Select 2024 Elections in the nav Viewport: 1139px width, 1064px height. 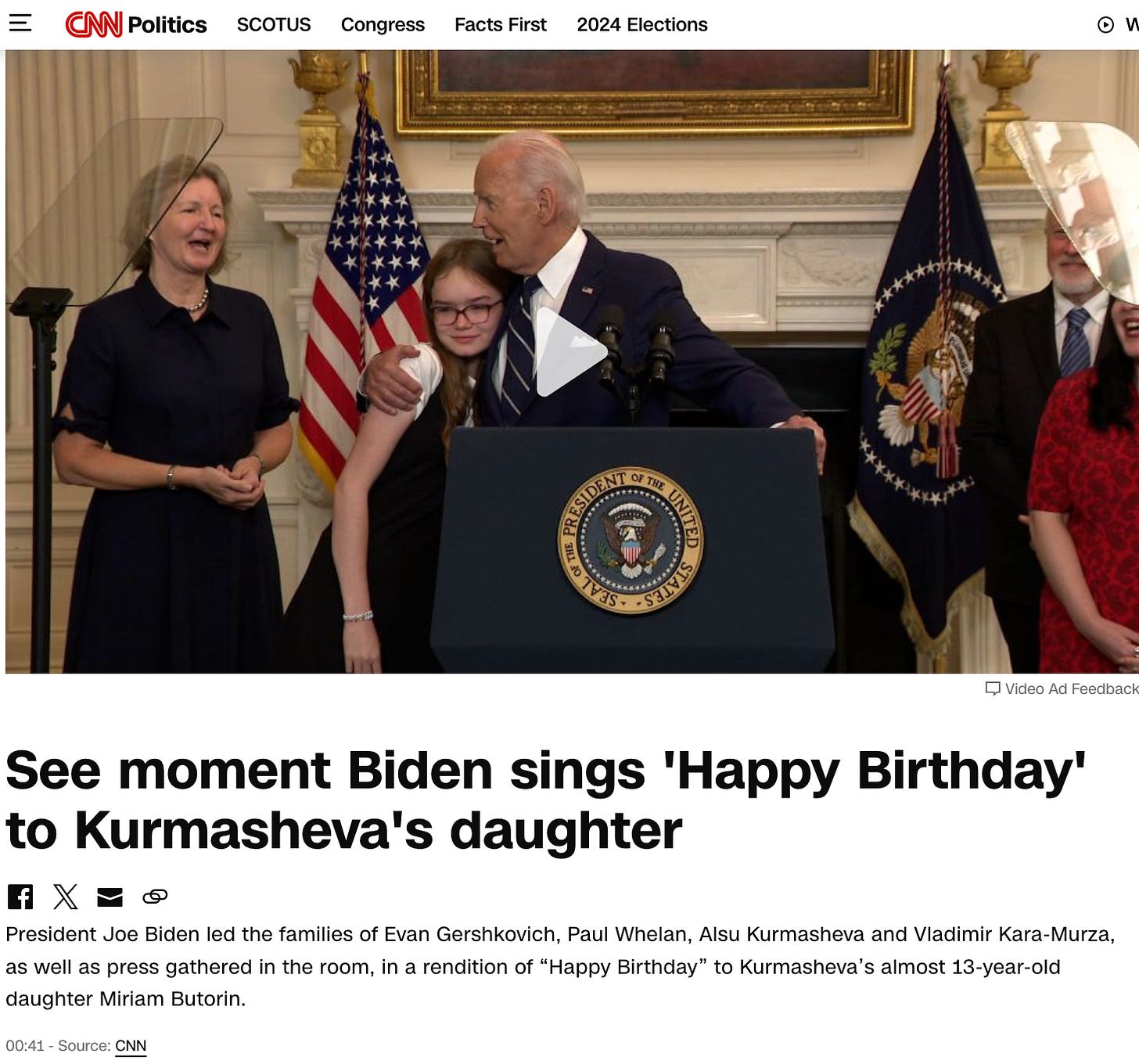click(x=642, y=25)
